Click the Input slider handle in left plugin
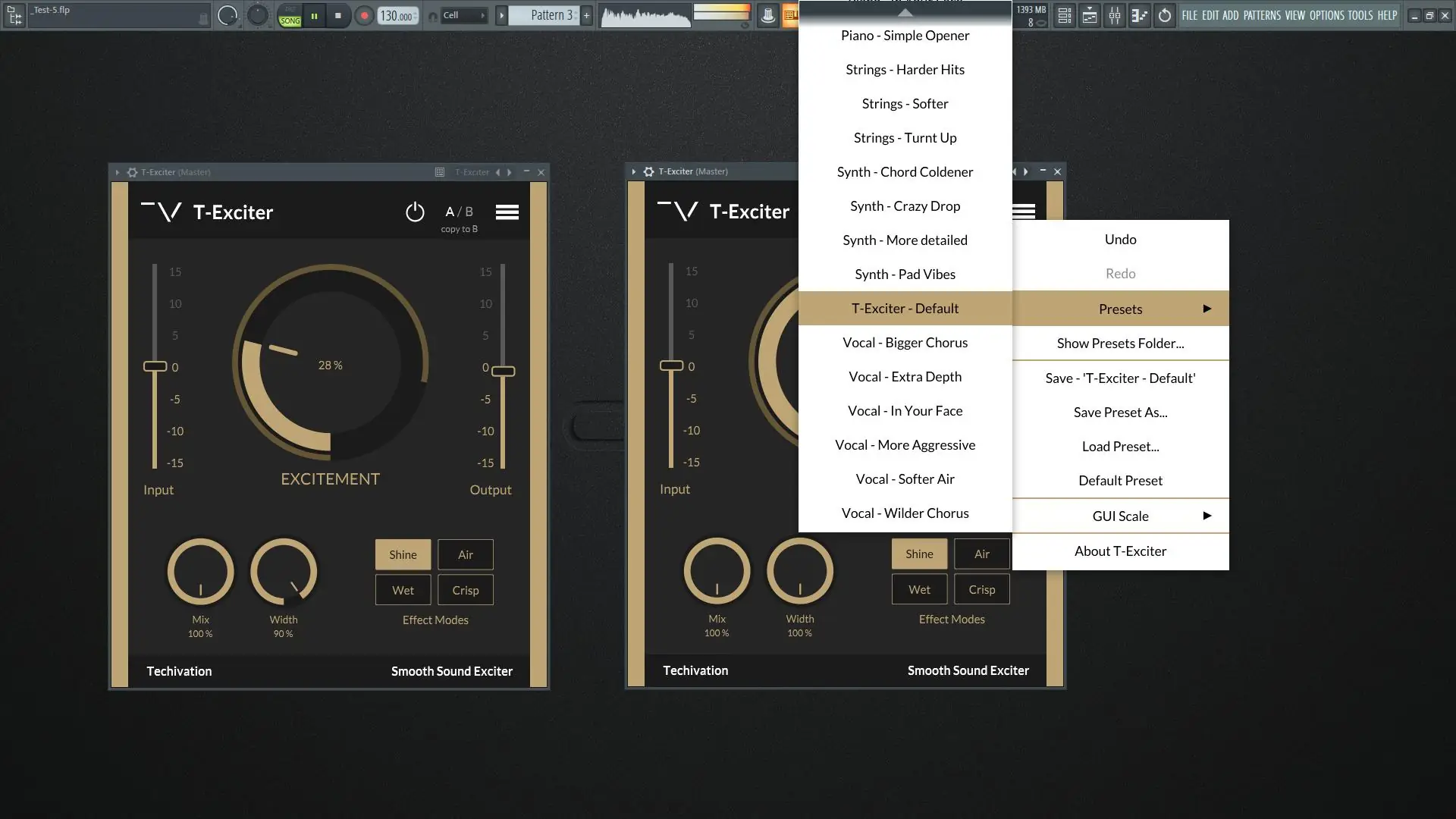The width and height of the screenshot is (1456, 819). click(x=155, y=366)
